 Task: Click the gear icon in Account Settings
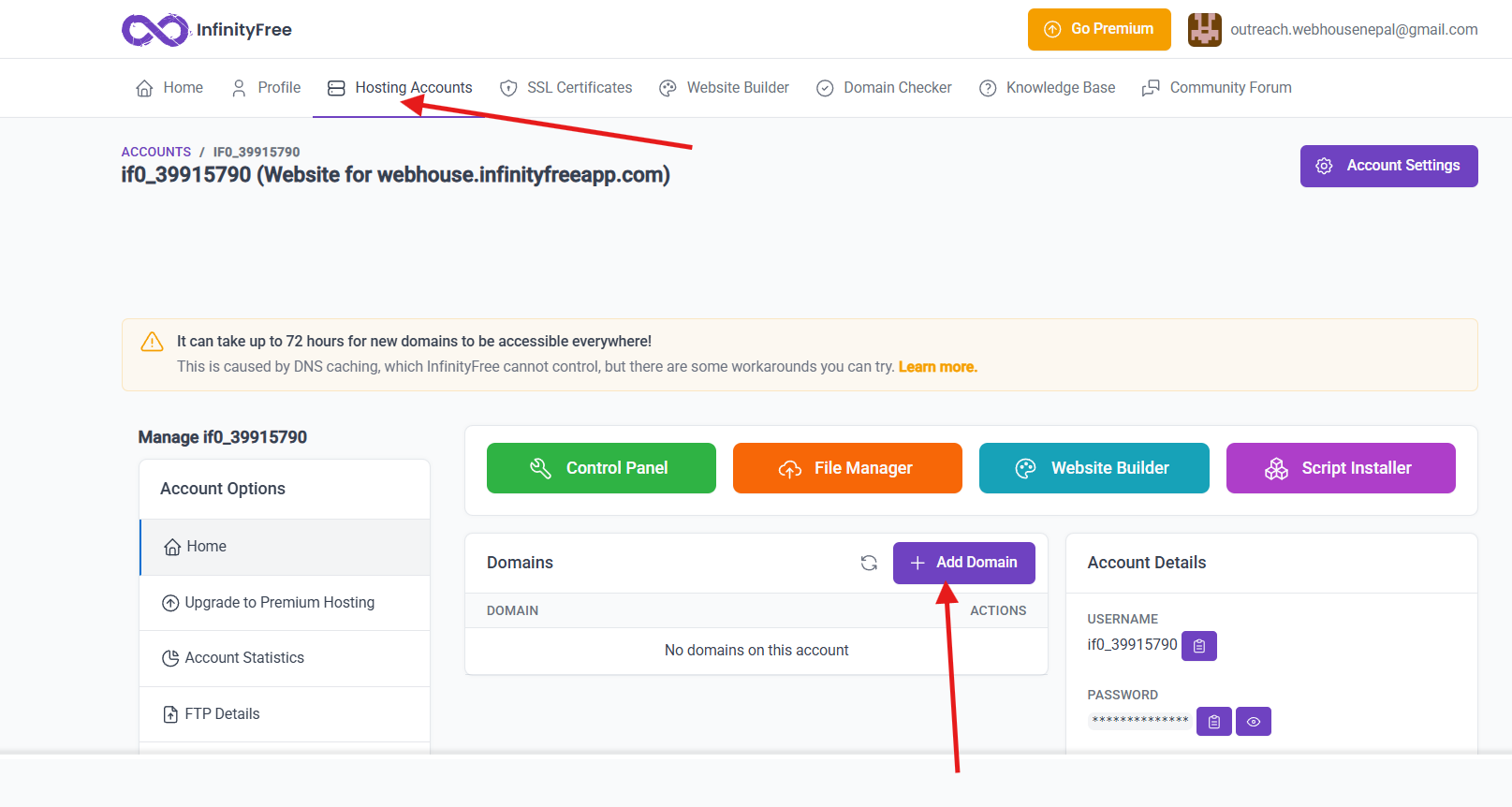1324,166
